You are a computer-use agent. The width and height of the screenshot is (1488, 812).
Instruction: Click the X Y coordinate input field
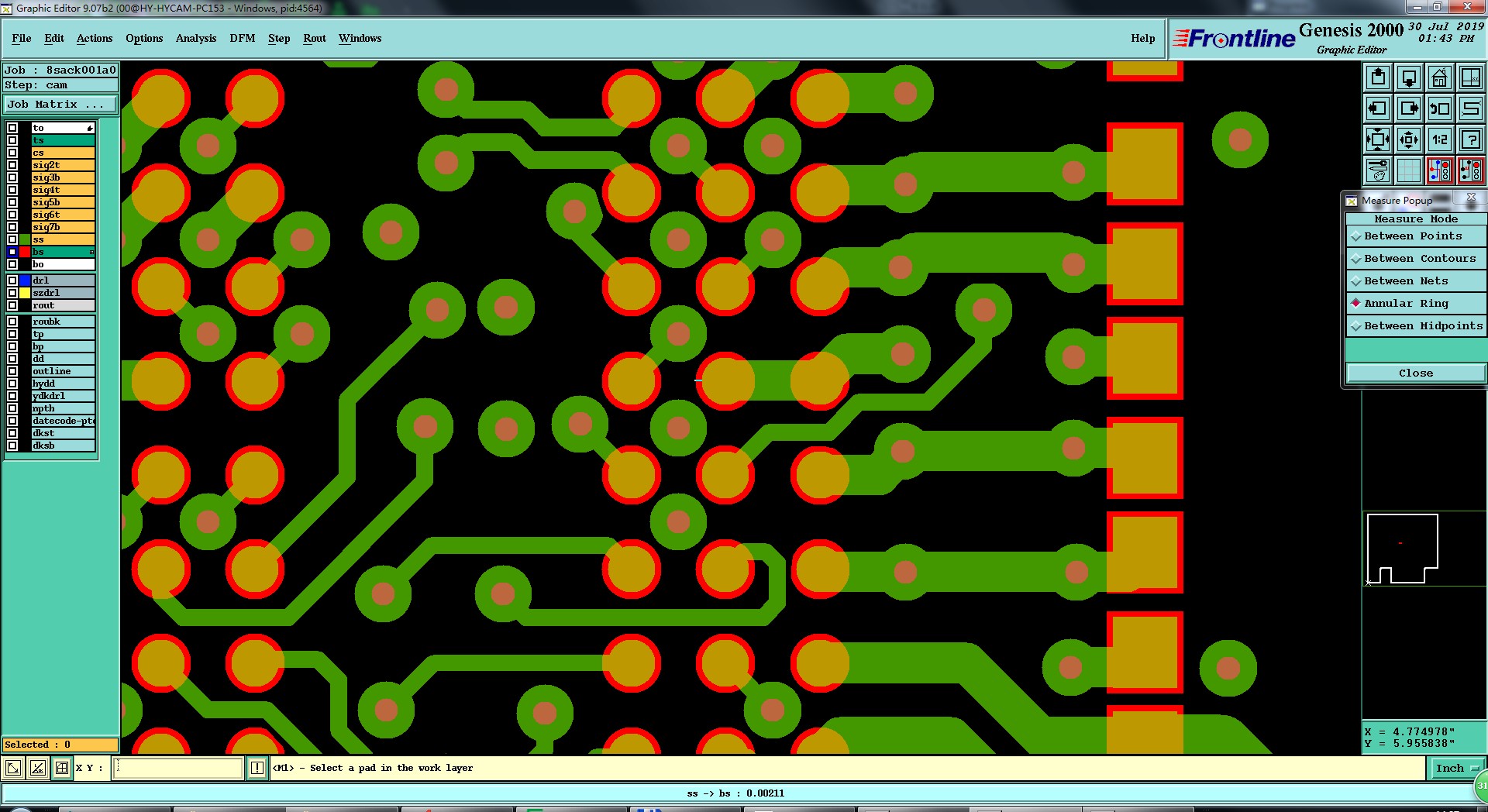pos(178,768)
